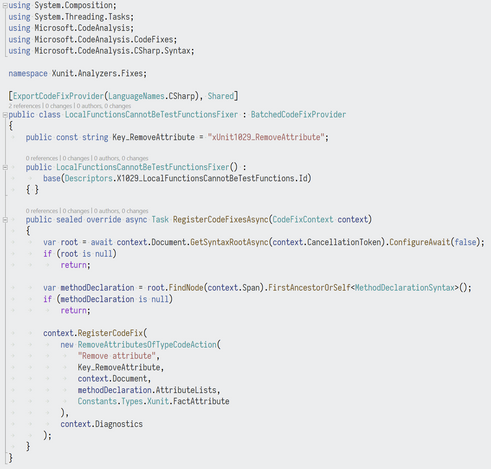Collapse the constructor outlining region
The width and height of the screenshot is (491, 469).
[x=5, y=167]
